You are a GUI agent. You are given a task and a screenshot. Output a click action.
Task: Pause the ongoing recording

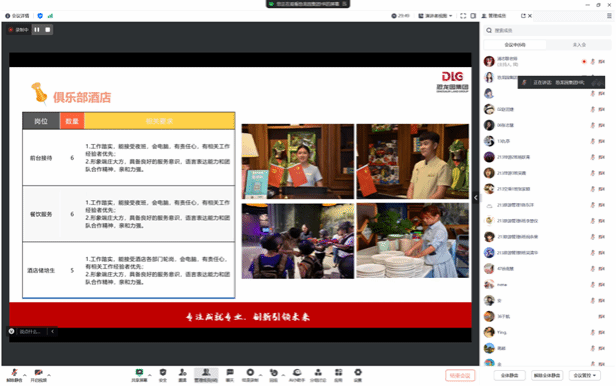coord(37,29)
